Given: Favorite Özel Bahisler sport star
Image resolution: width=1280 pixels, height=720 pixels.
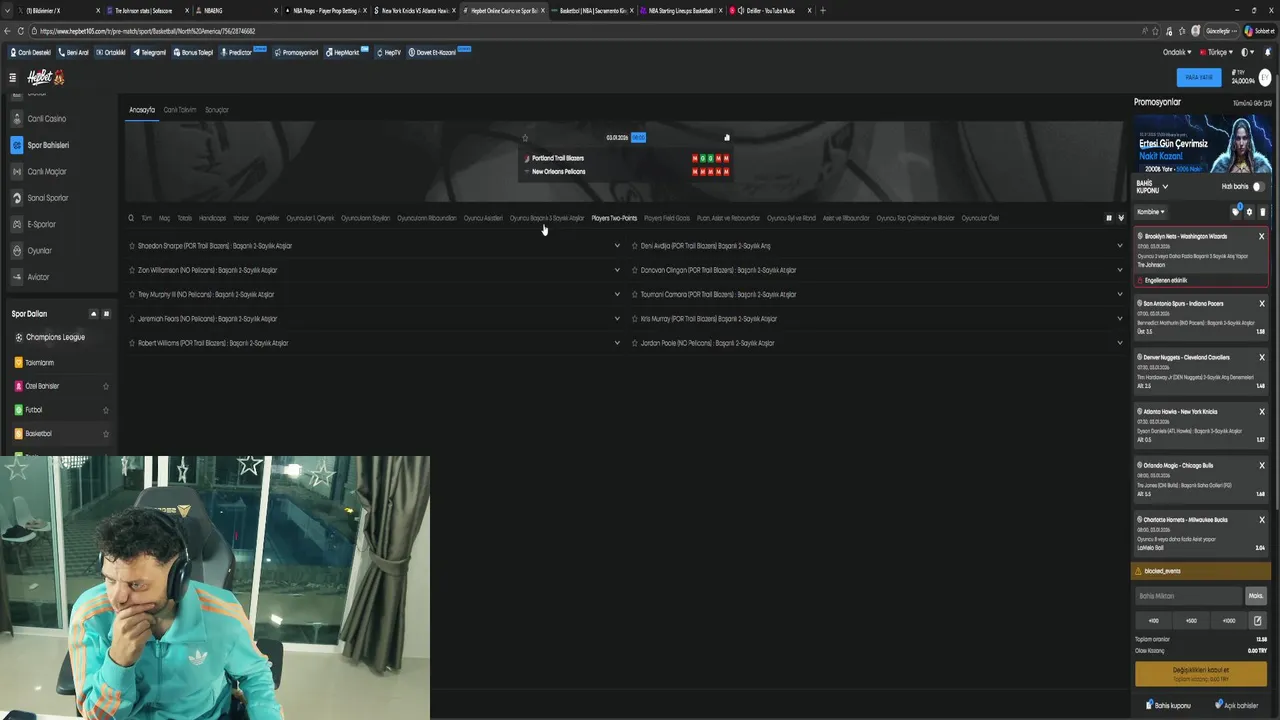Looking at the screenshot, I should 106,386.
